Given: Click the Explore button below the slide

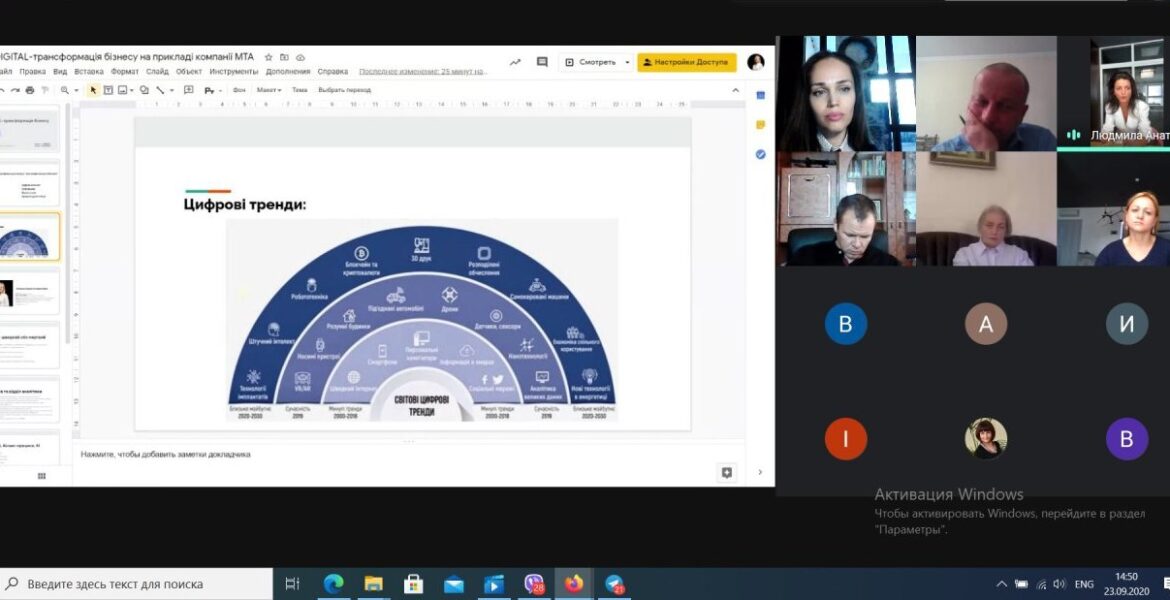Looking at the screenshot, I should 727,472.
